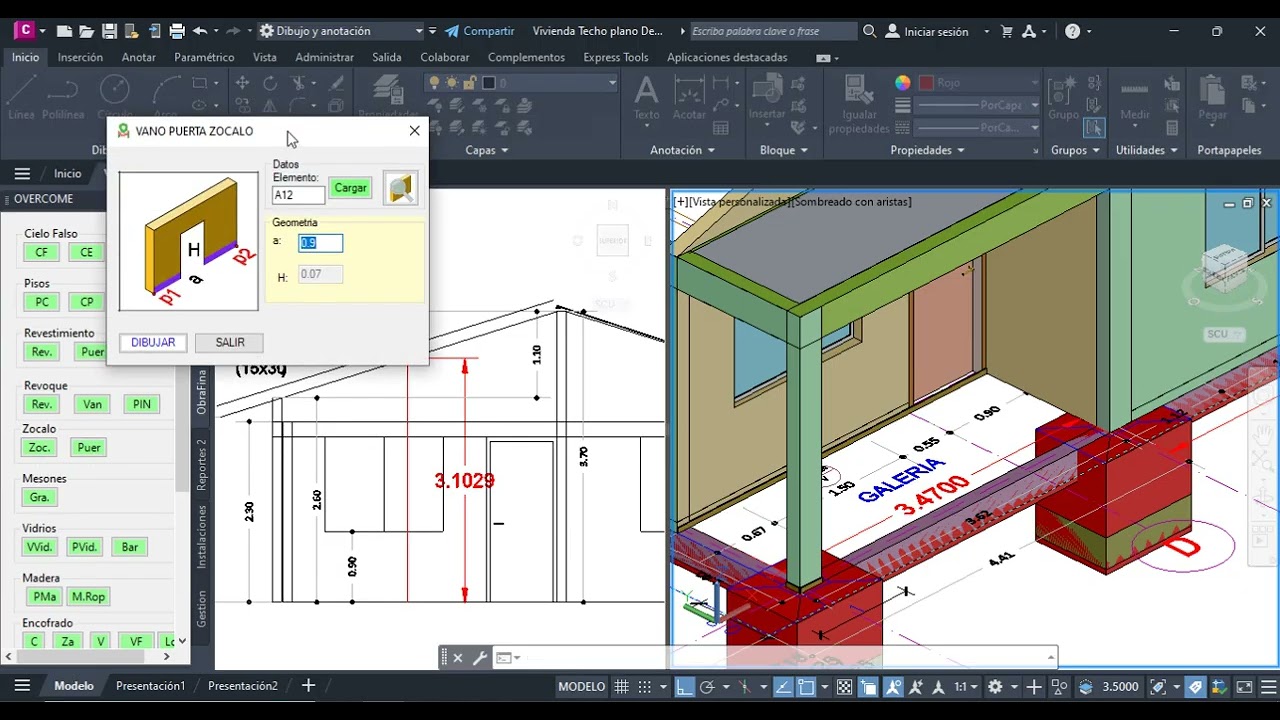
Task: Save the drawing with the floppy disk icon
Action: [x=109, y=31]
